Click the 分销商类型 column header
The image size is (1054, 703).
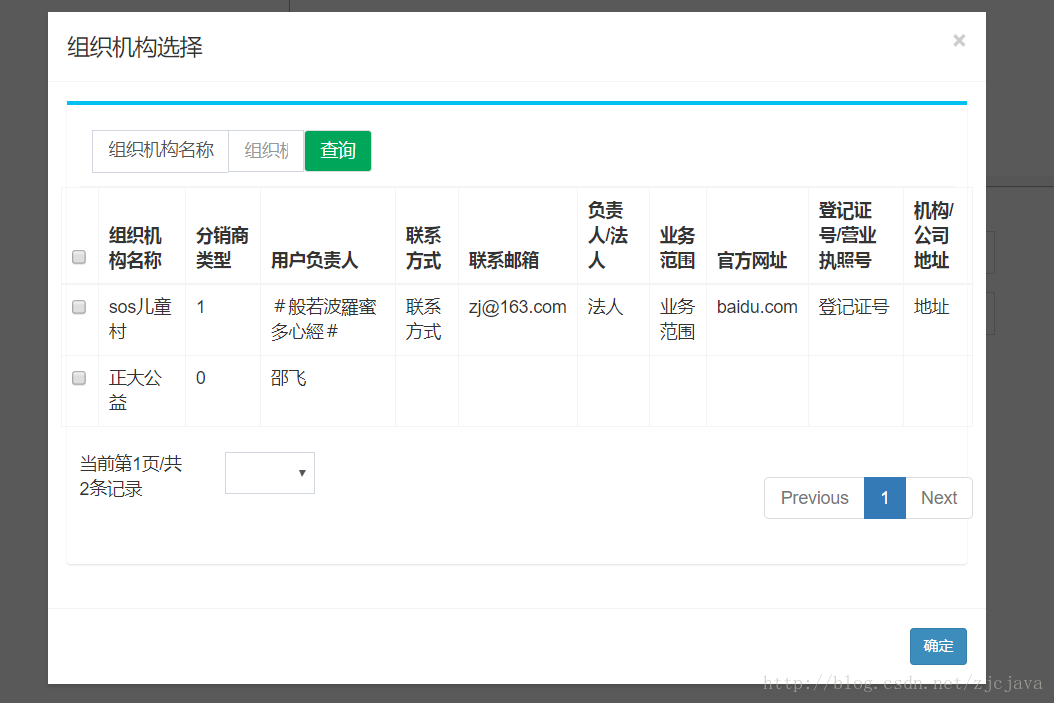222,235
